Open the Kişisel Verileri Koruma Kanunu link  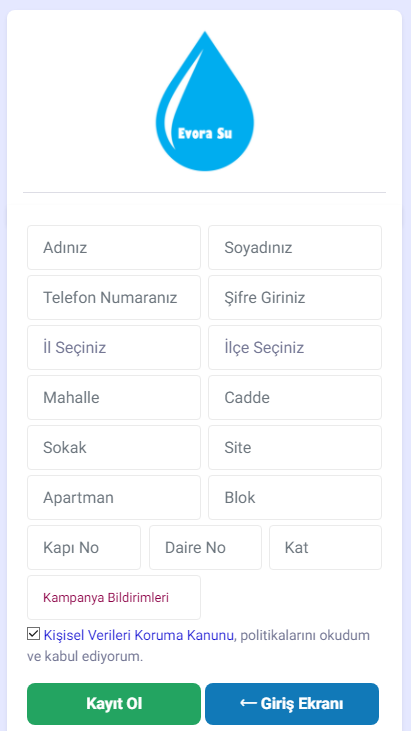tap(138, 635)
